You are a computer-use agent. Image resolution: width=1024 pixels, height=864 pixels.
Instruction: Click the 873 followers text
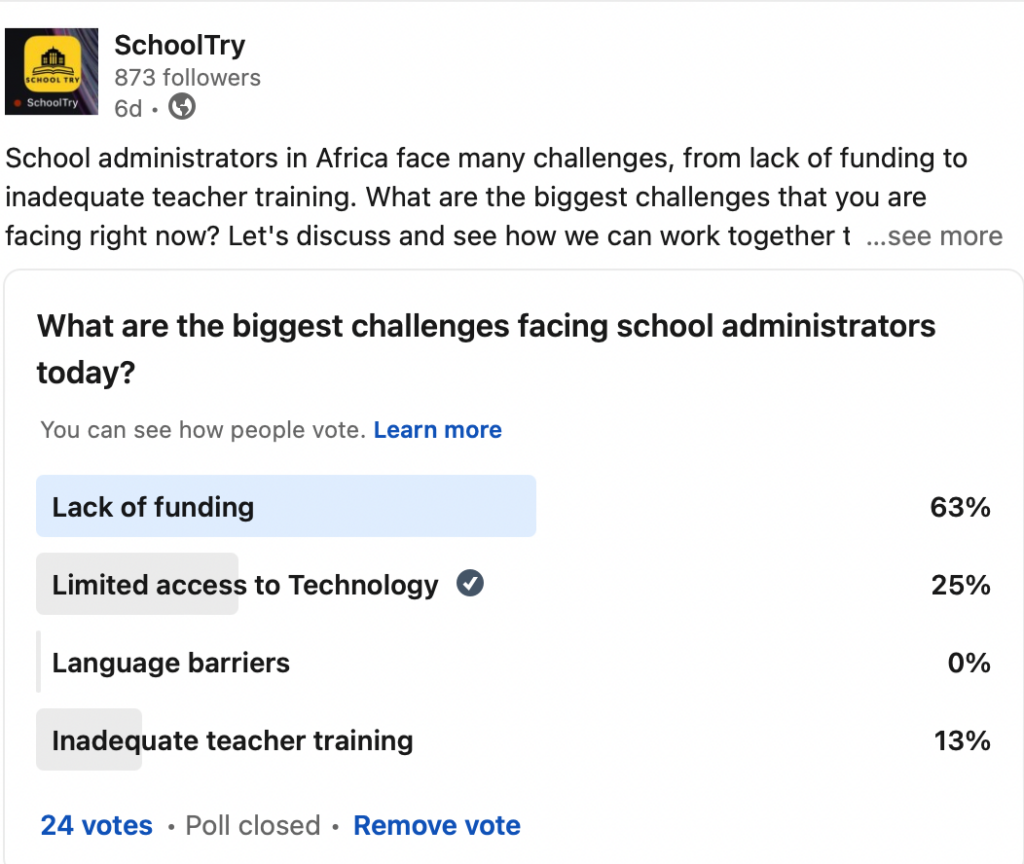[x=187, y=78]
